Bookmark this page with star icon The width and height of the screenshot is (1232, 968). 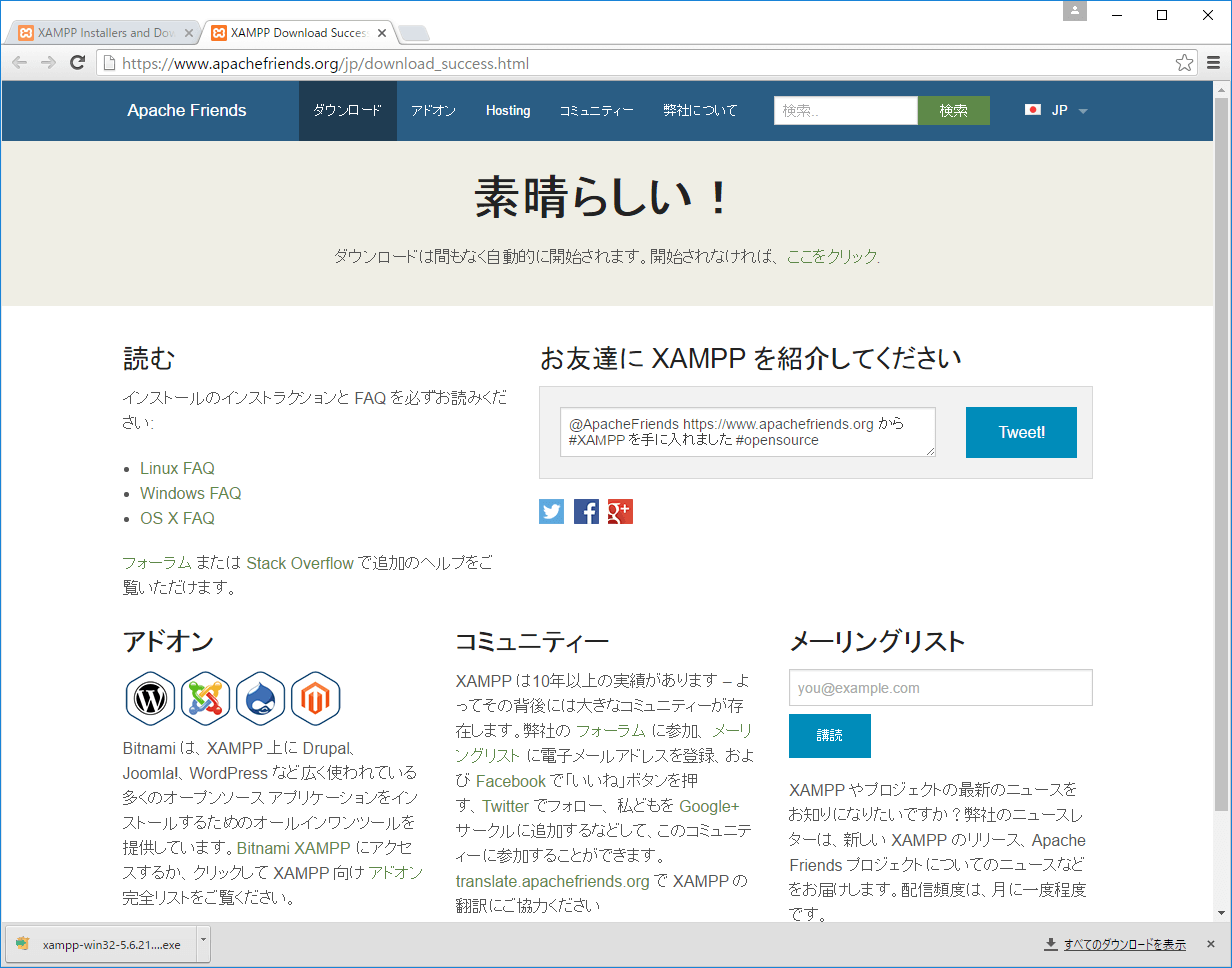1184,63
